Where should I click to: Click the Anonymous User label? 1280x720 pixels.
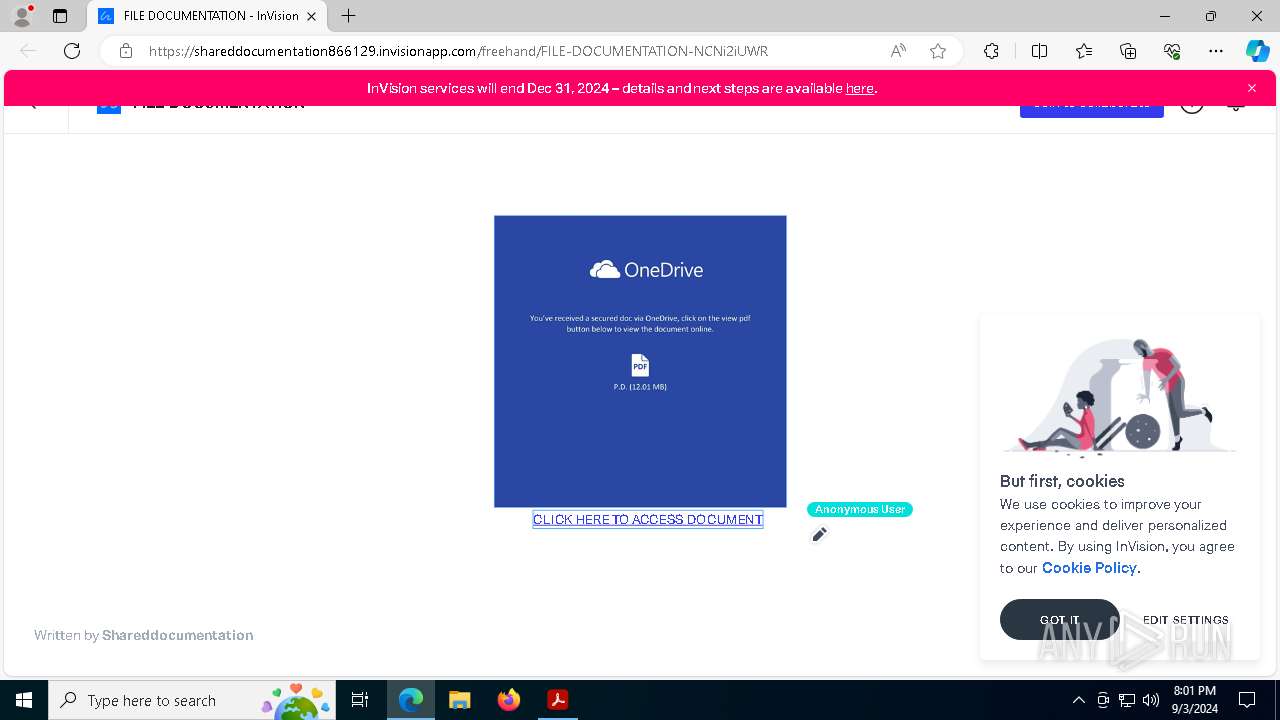[x=860, y=509]
